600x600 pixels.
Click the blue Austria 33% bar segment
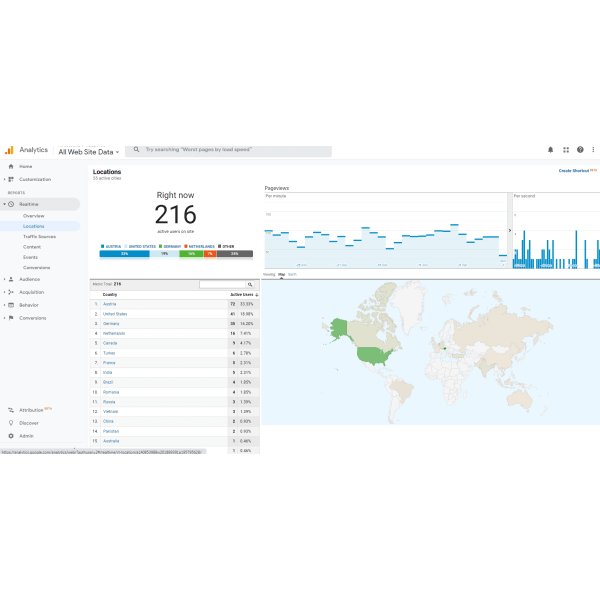[x=124, y=254]
